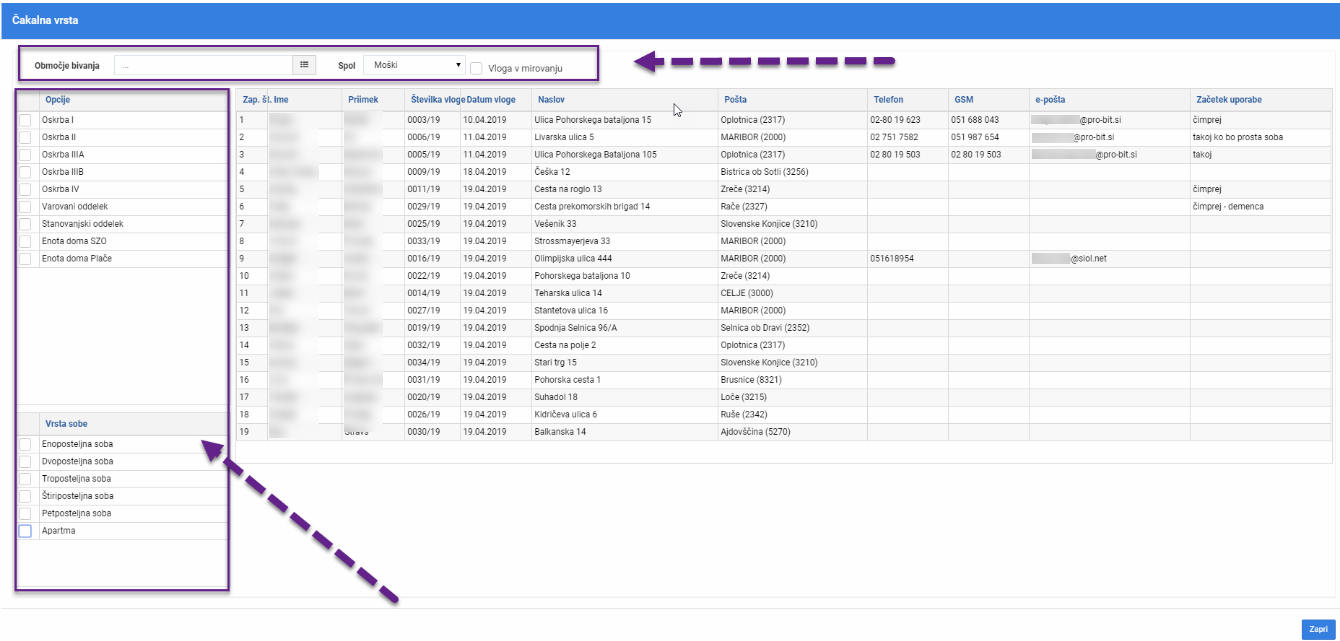Click the Kidričeva ulica 6 cell

(x=624, y=414)
